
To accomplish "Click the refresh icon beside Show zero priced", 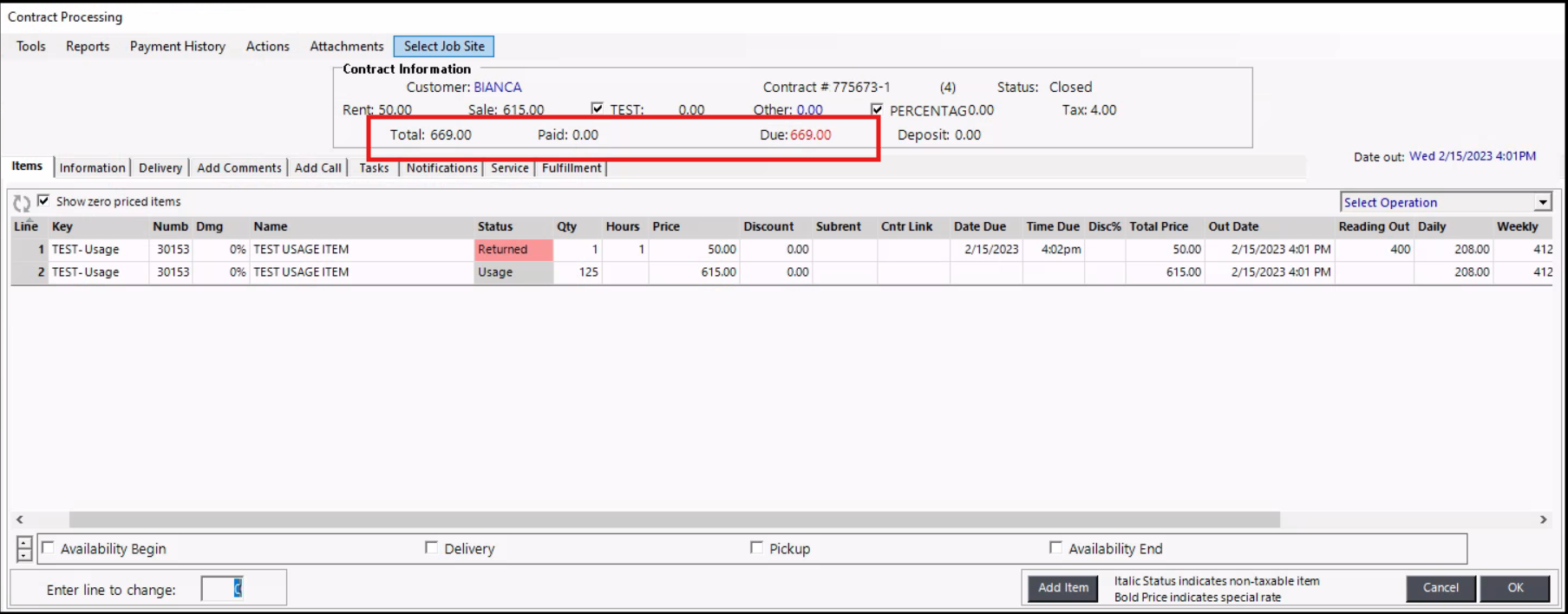I will [x=22, y=203].
